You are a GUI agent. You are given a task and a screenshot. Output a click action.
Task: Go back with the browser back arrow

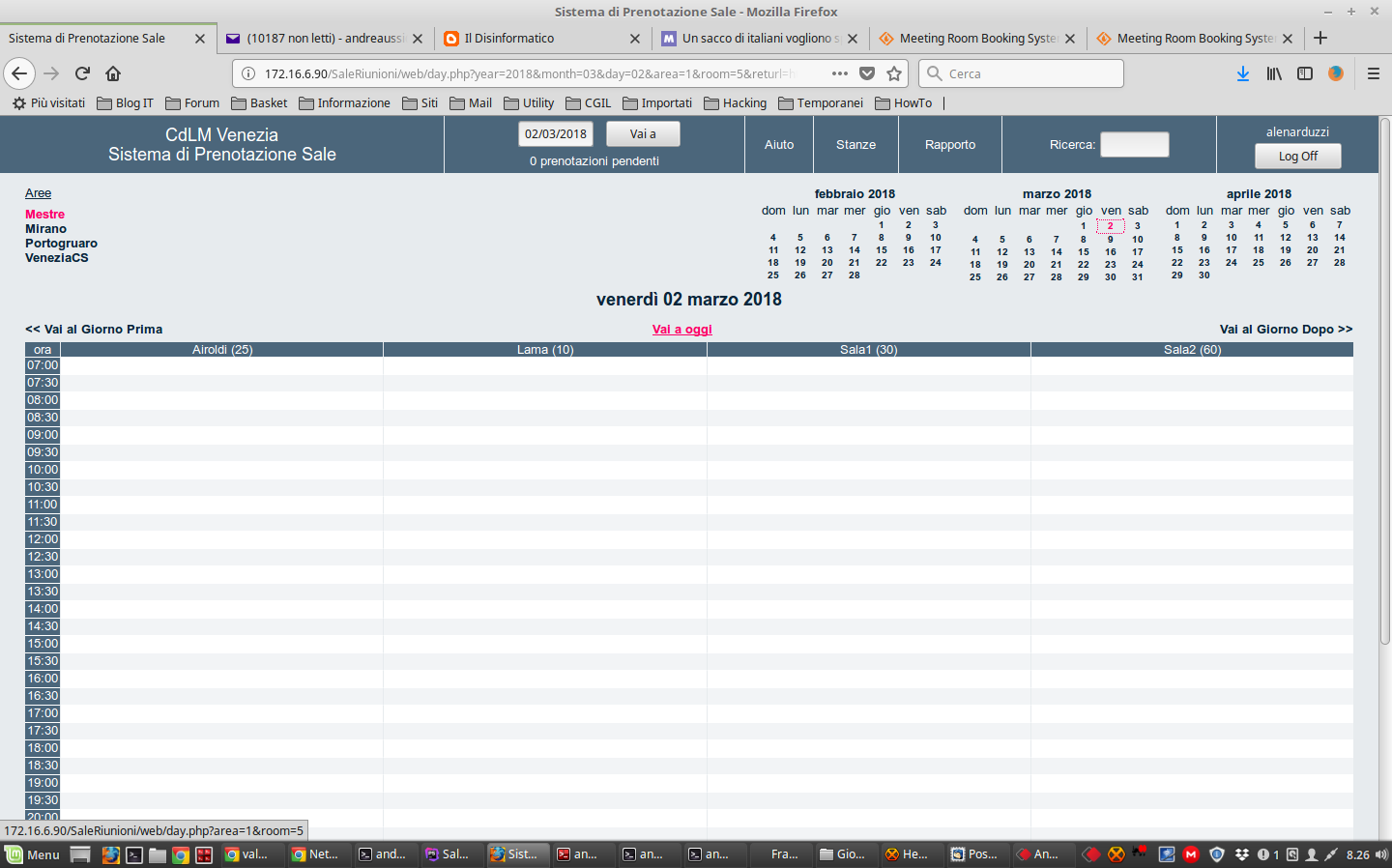19,73
